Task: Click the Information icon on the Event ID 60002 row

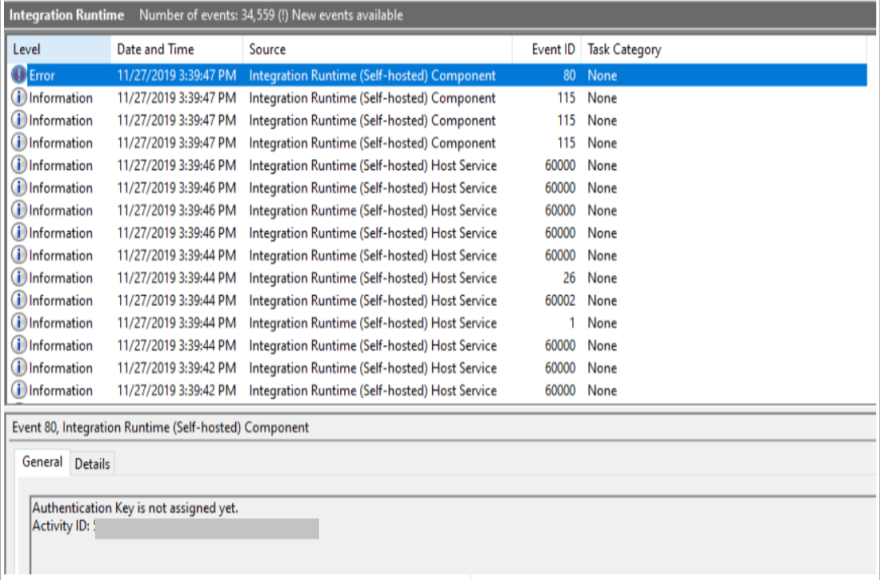Action: coord(19,300)
